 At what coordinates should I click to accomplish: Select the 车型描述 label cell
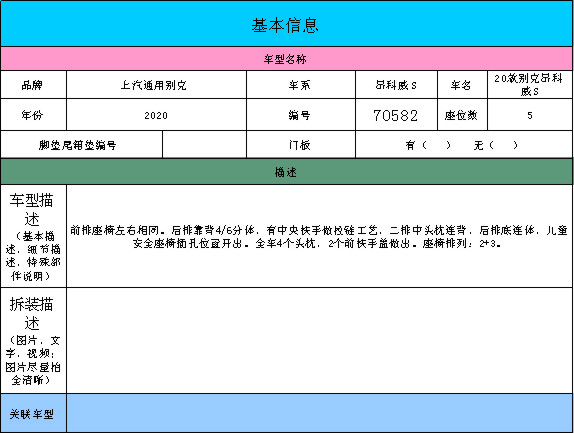[33, 236]
